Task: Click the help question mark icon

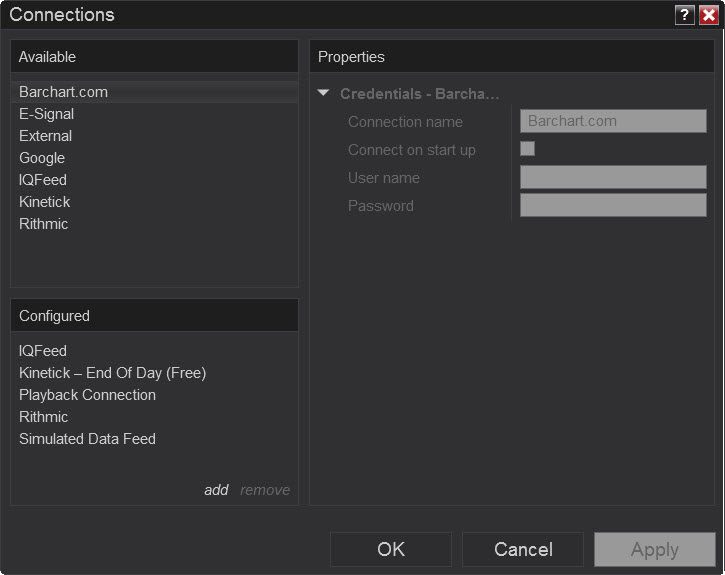Action: 685,14
